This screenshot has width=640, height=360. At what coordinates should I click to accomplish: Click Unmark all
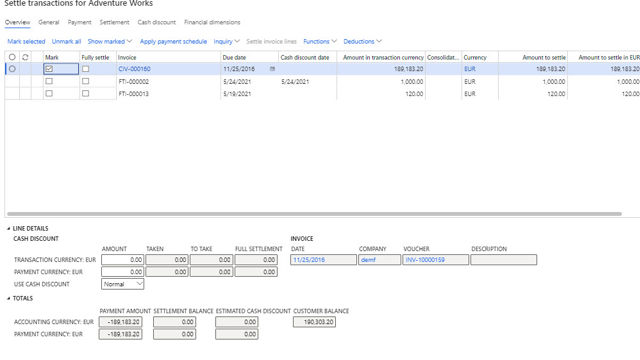(x=66, y=41)
